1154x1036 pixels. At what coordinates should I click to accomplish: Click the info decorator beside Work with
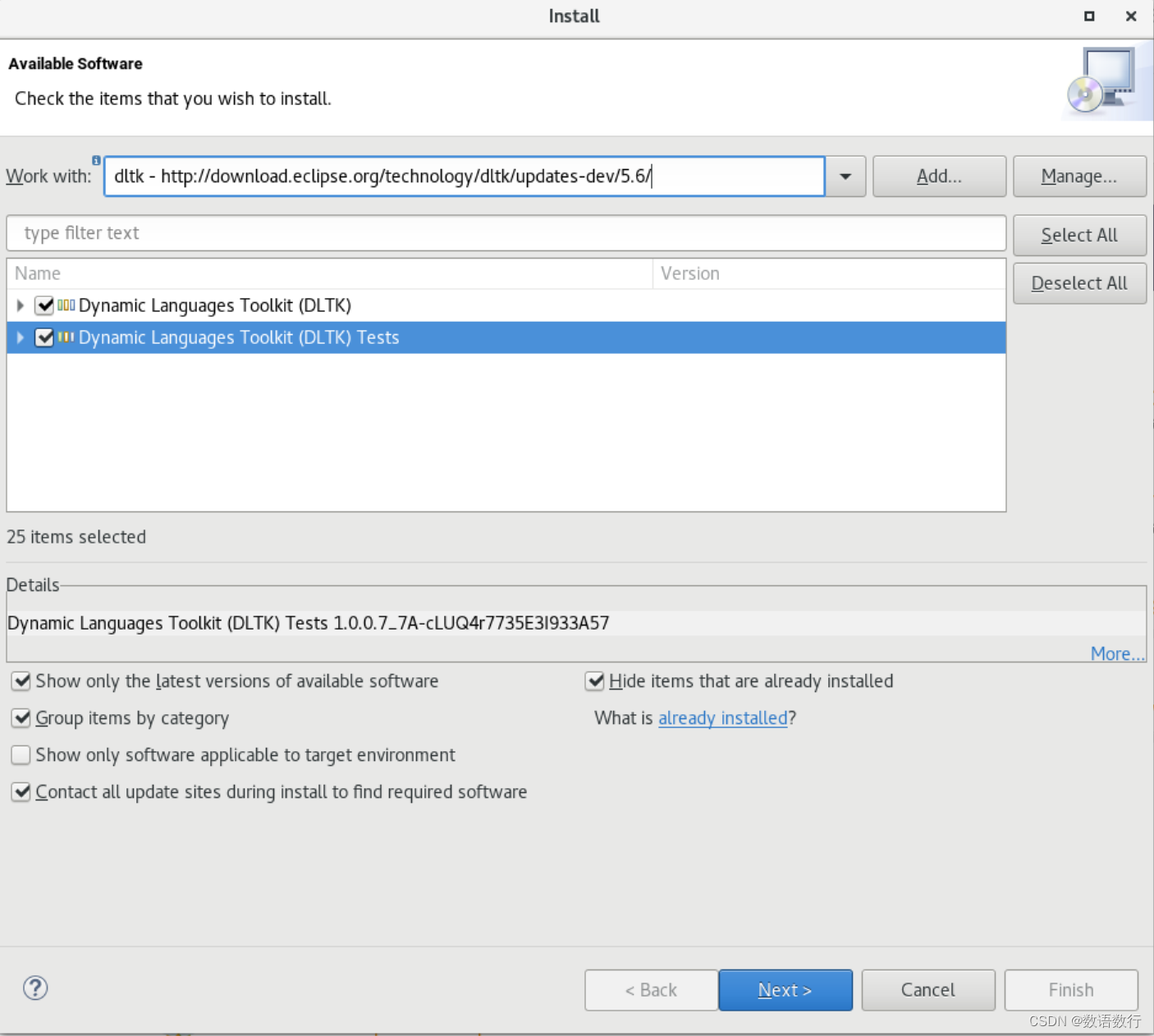96,160
